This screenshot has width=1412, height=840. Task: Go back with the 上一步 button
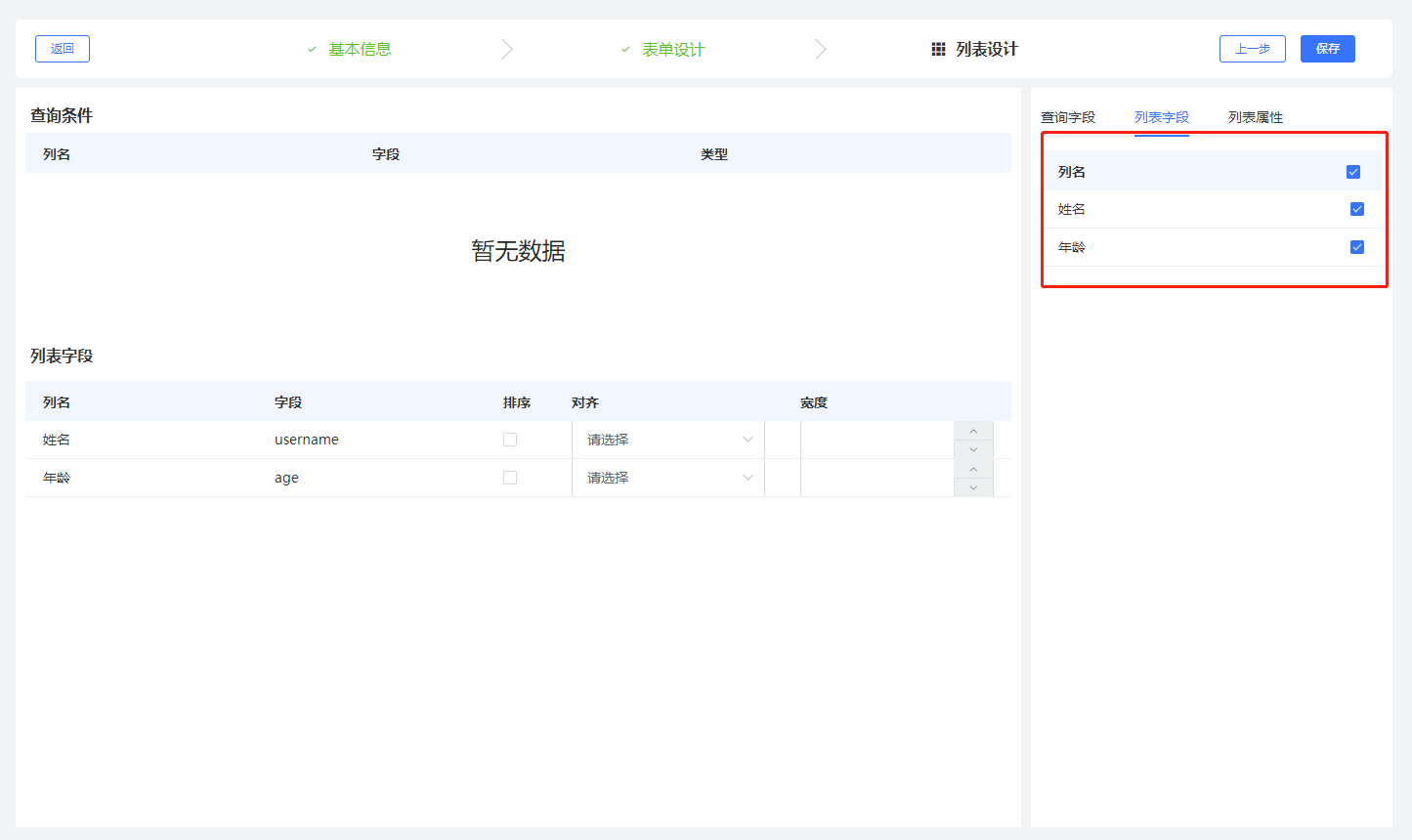(1252, 49)
